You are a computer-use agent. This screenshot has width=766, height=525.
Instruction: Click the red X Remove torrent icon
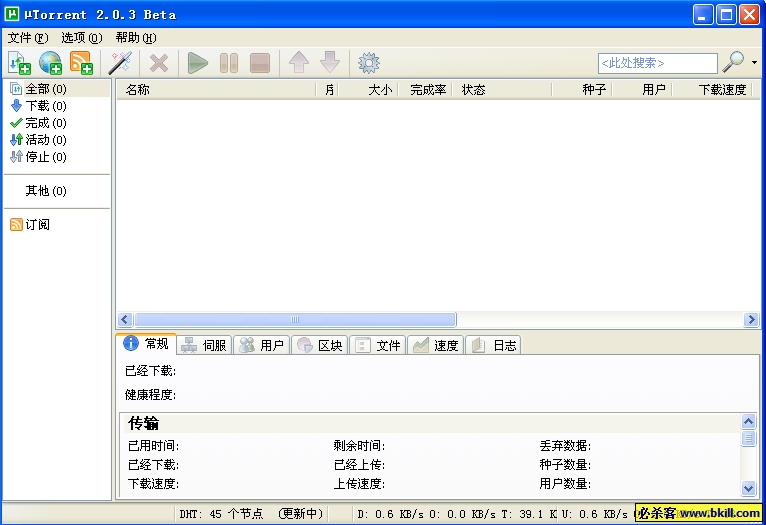point(158,63)
